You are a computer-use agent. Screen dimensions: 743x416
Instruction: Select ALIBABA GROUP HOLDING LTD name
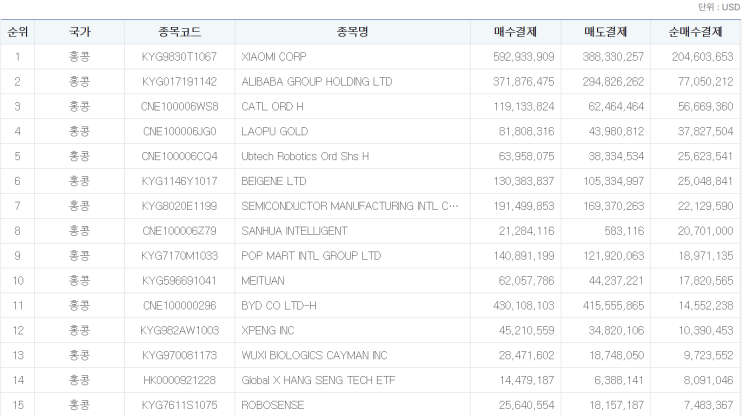coord(317,82)
